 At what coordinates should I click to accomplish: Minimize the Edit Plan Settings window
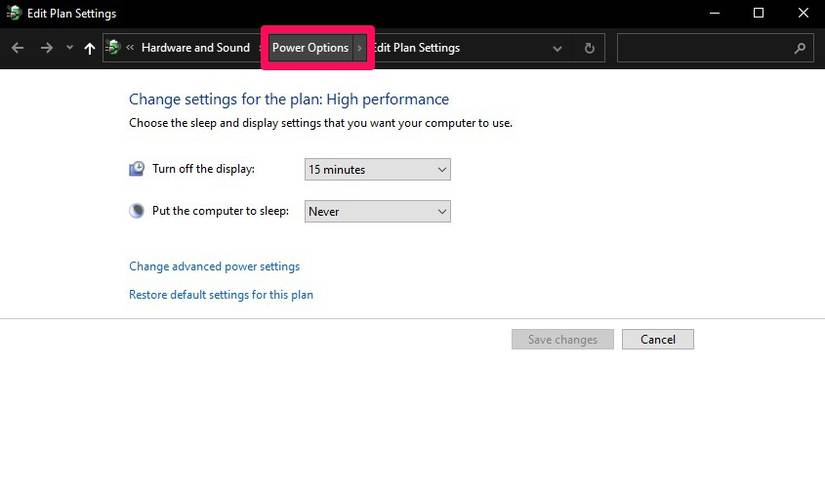(x=714, y=13)
